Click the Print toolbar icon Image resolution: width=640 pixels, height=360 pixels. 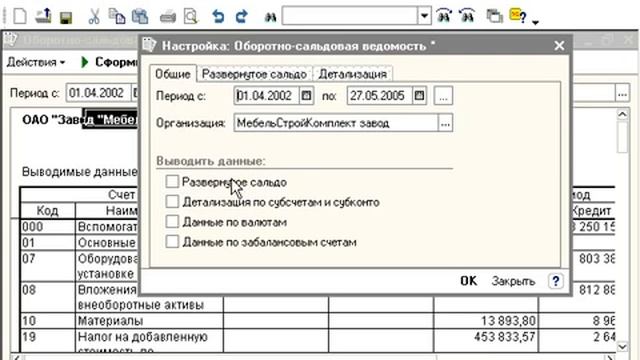pyautogui.click(x=168, y=18)
